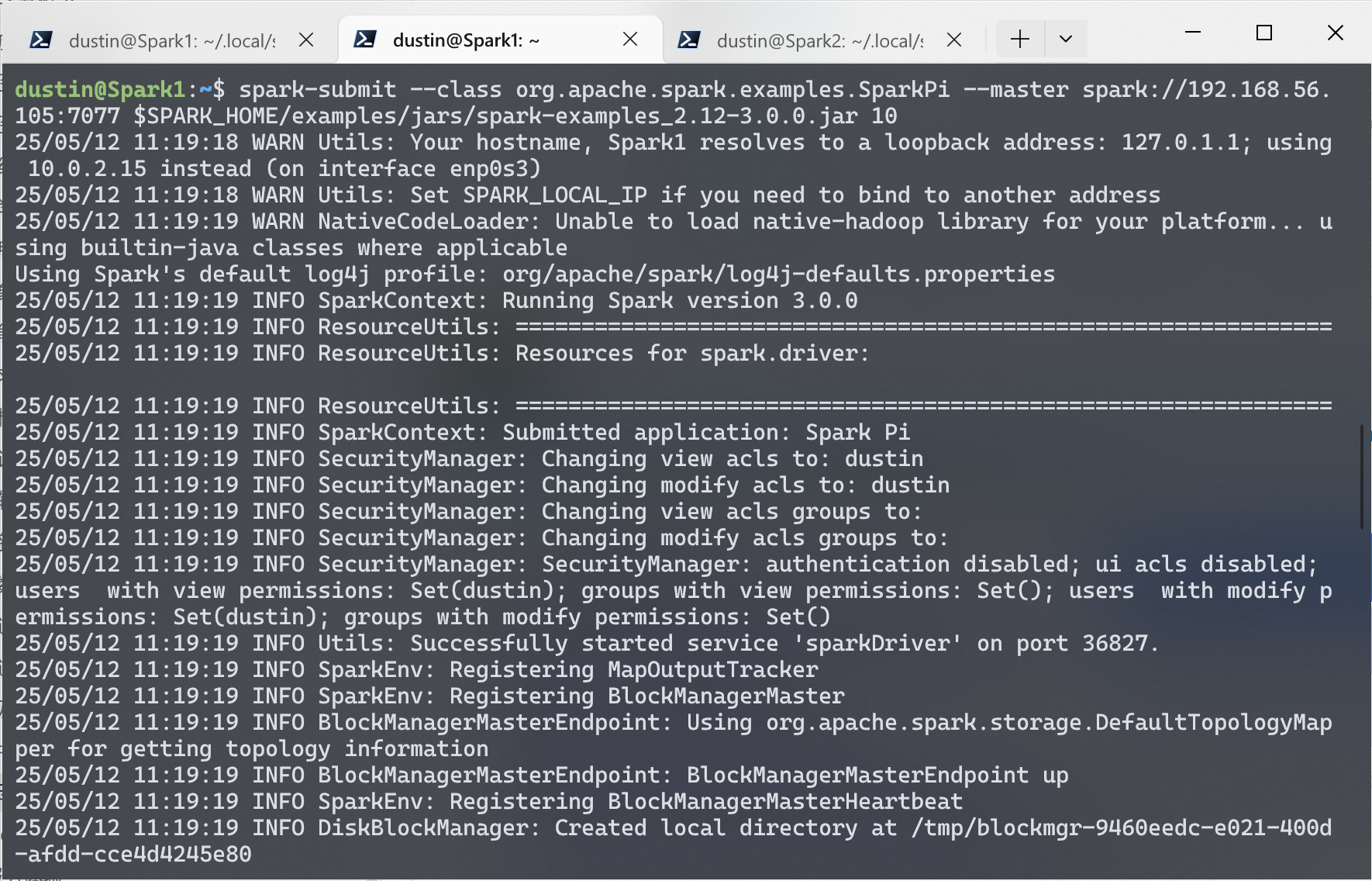Click 'Resources for spark.driver:' text
Image resolution: width=1372 pixels, height=881 pixels.
(x=692, y=354)
